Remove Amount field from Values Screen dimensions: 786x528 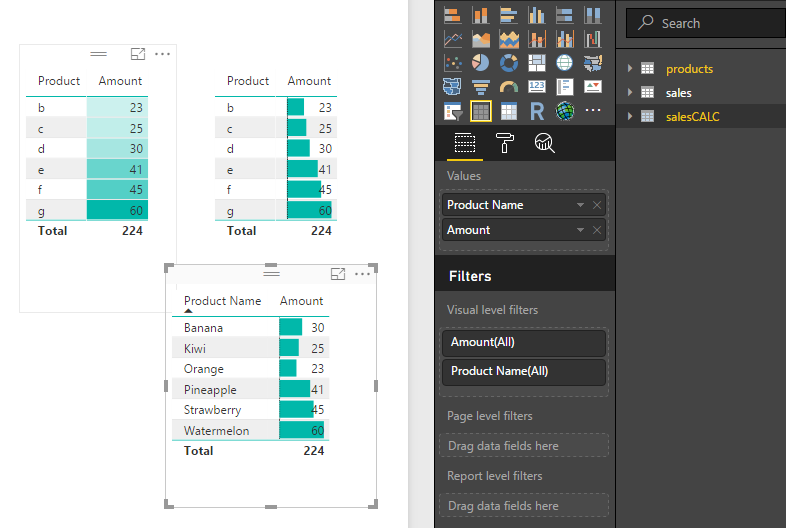[597, 230]
